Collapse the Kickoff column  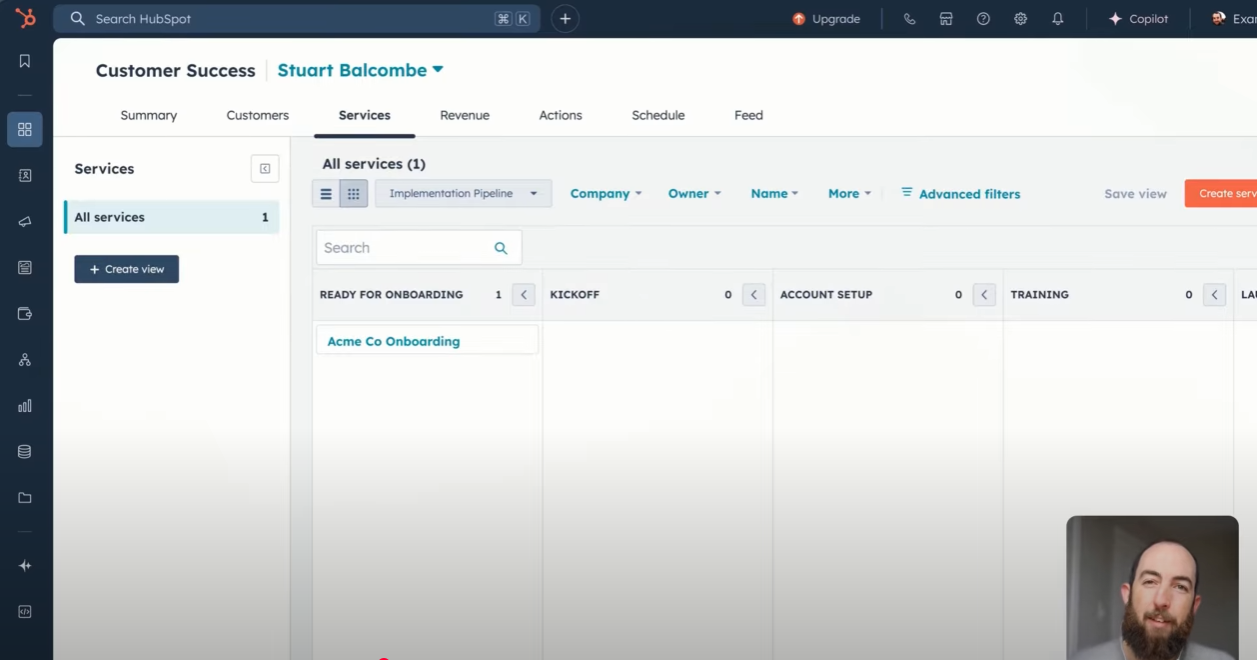[x=754, y=295]
